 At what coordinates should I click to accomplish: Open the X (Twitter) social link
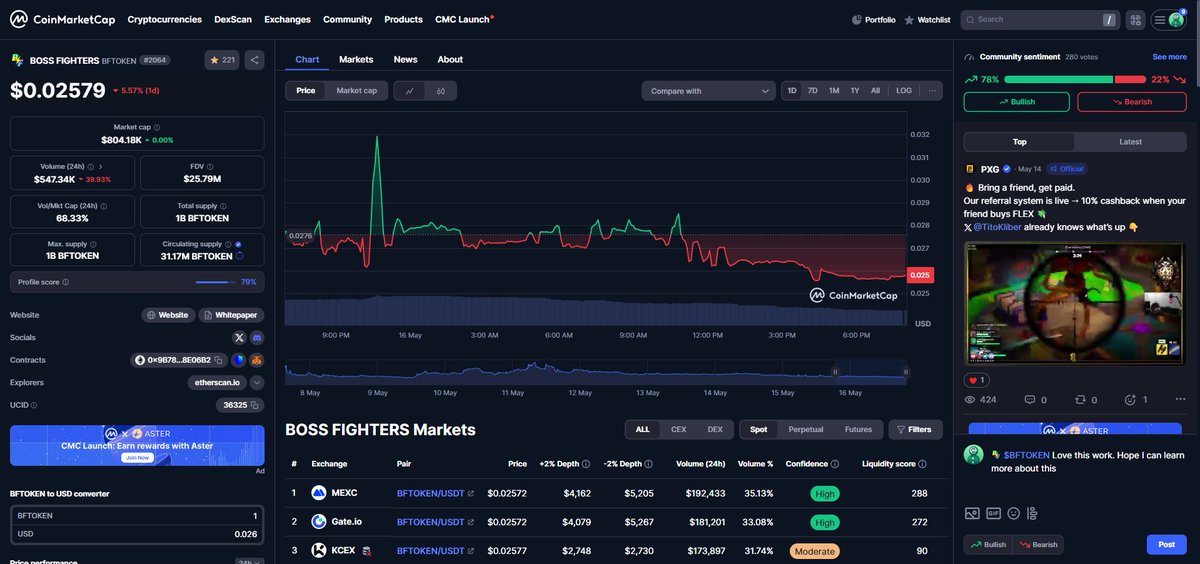coord(239,338)
